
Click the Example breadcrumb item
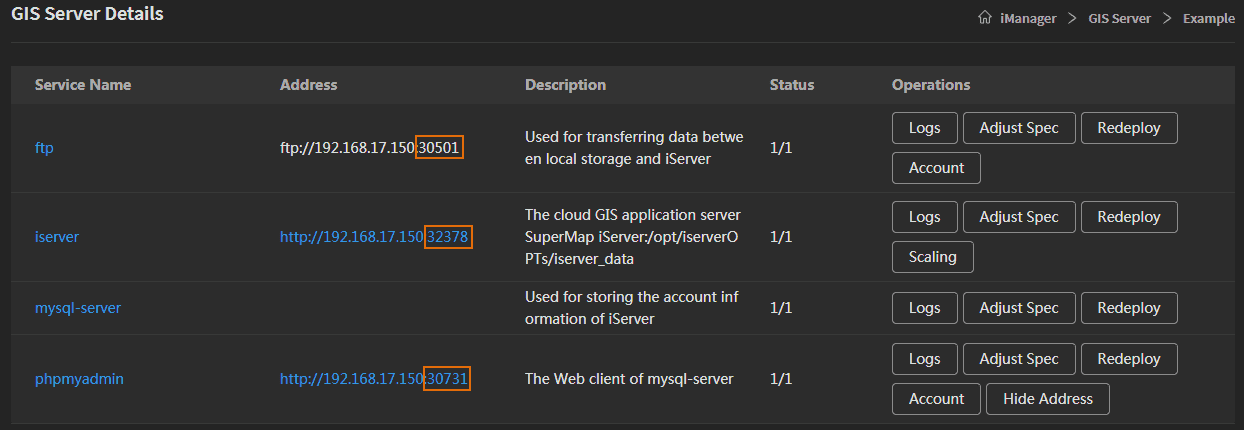click(1209, 18)
